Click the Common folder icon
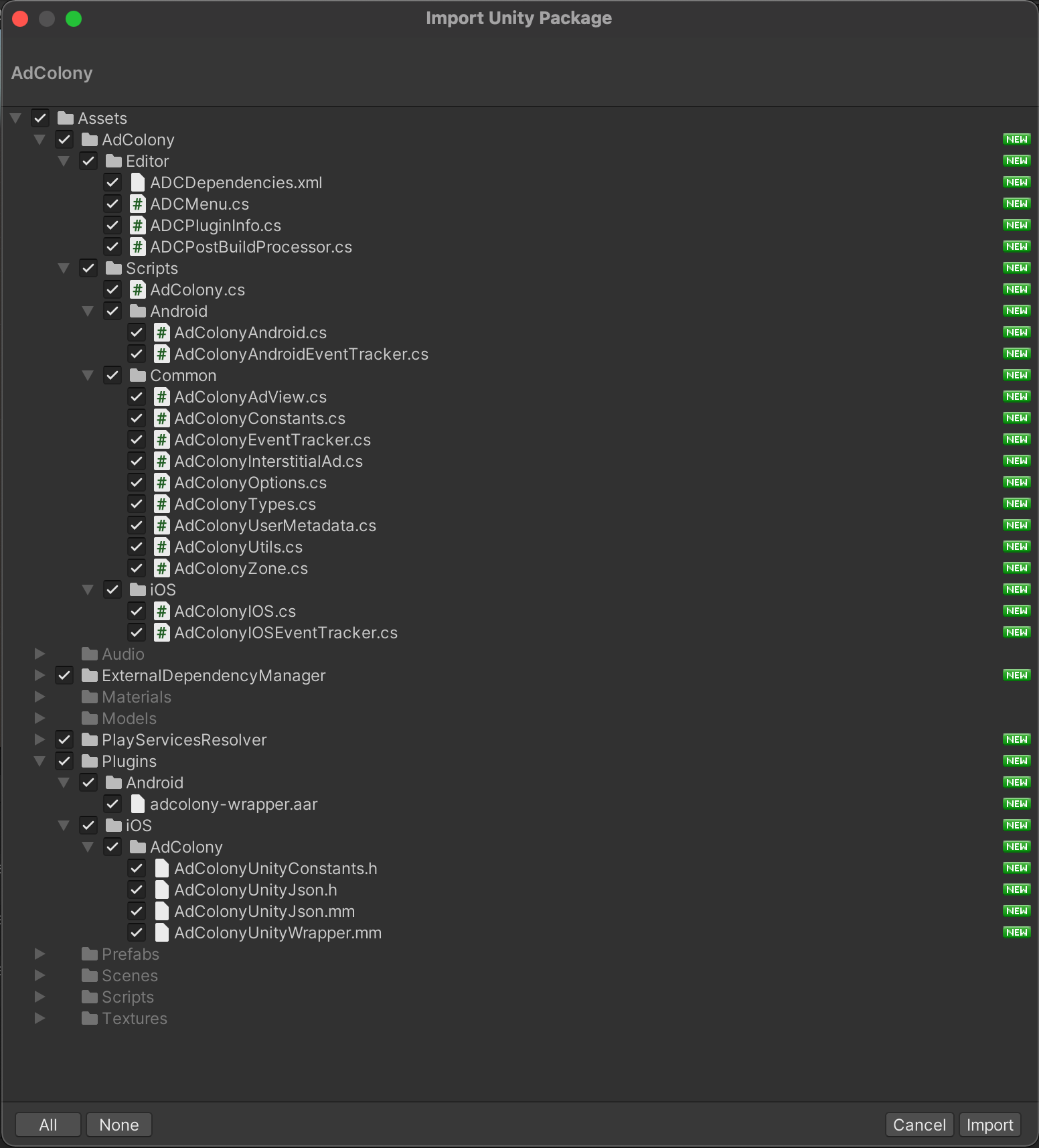 (138, 375)
